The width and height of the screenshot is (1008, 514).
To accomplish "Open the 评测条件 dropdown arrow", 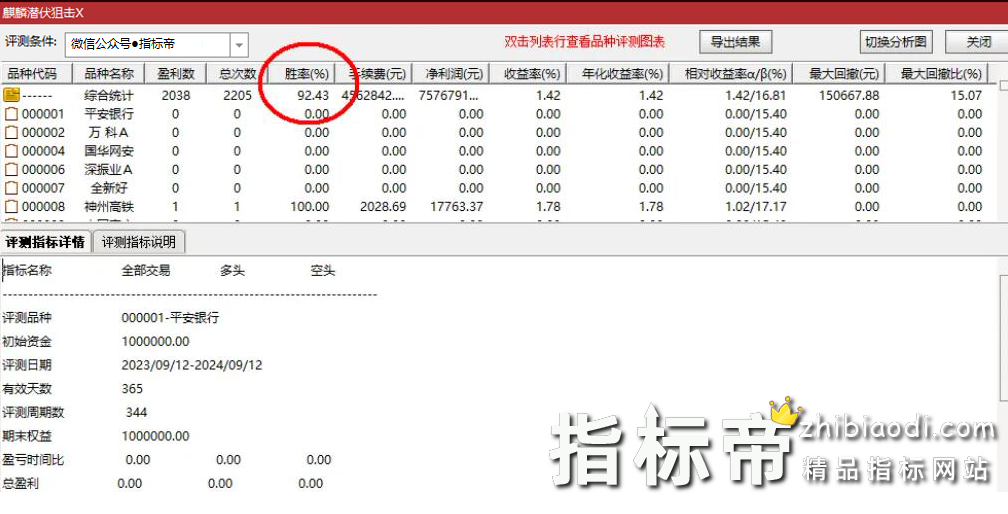I will 239,44.
